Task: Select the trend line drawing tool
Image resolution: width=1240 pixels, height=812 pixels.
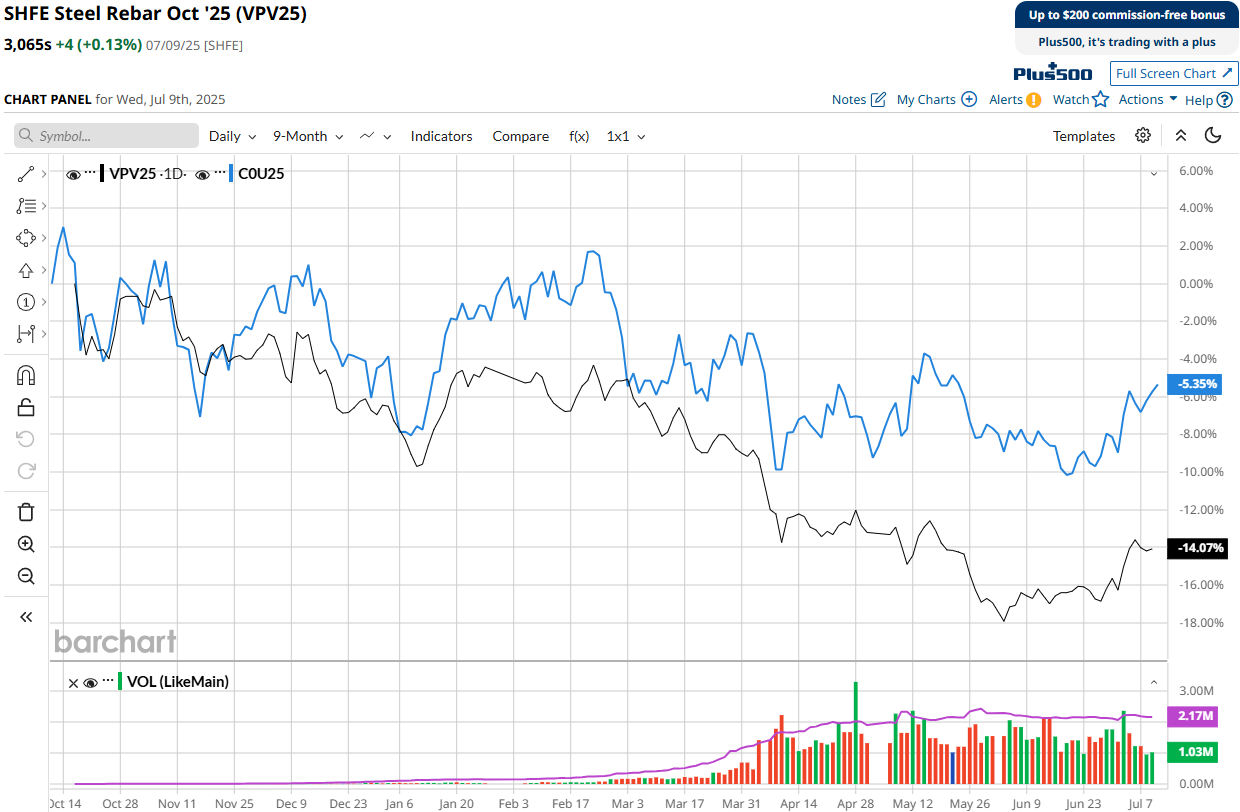Action: [26, 175]
